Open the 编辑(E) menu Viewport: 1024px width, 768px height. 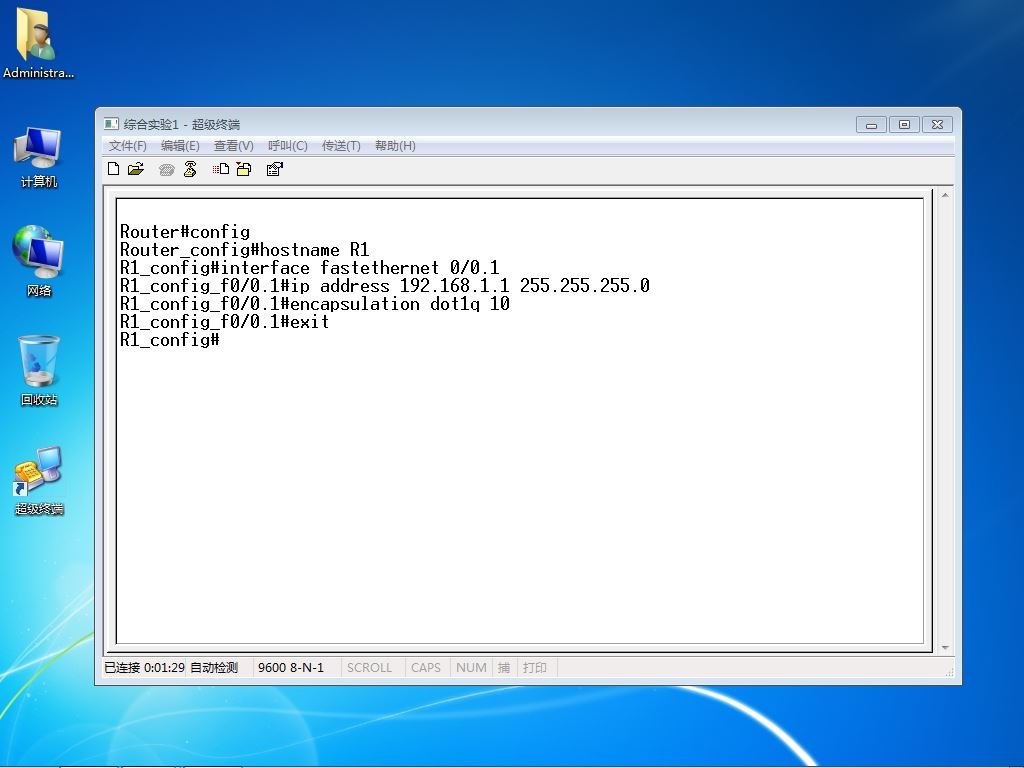180,146
